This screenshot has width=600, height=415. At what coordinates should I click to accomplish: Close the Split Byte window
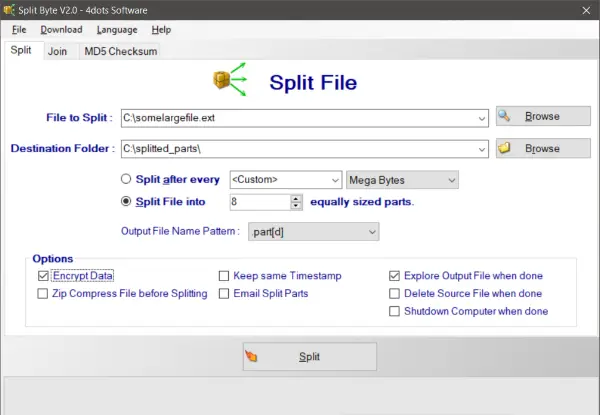coord(586,10)
